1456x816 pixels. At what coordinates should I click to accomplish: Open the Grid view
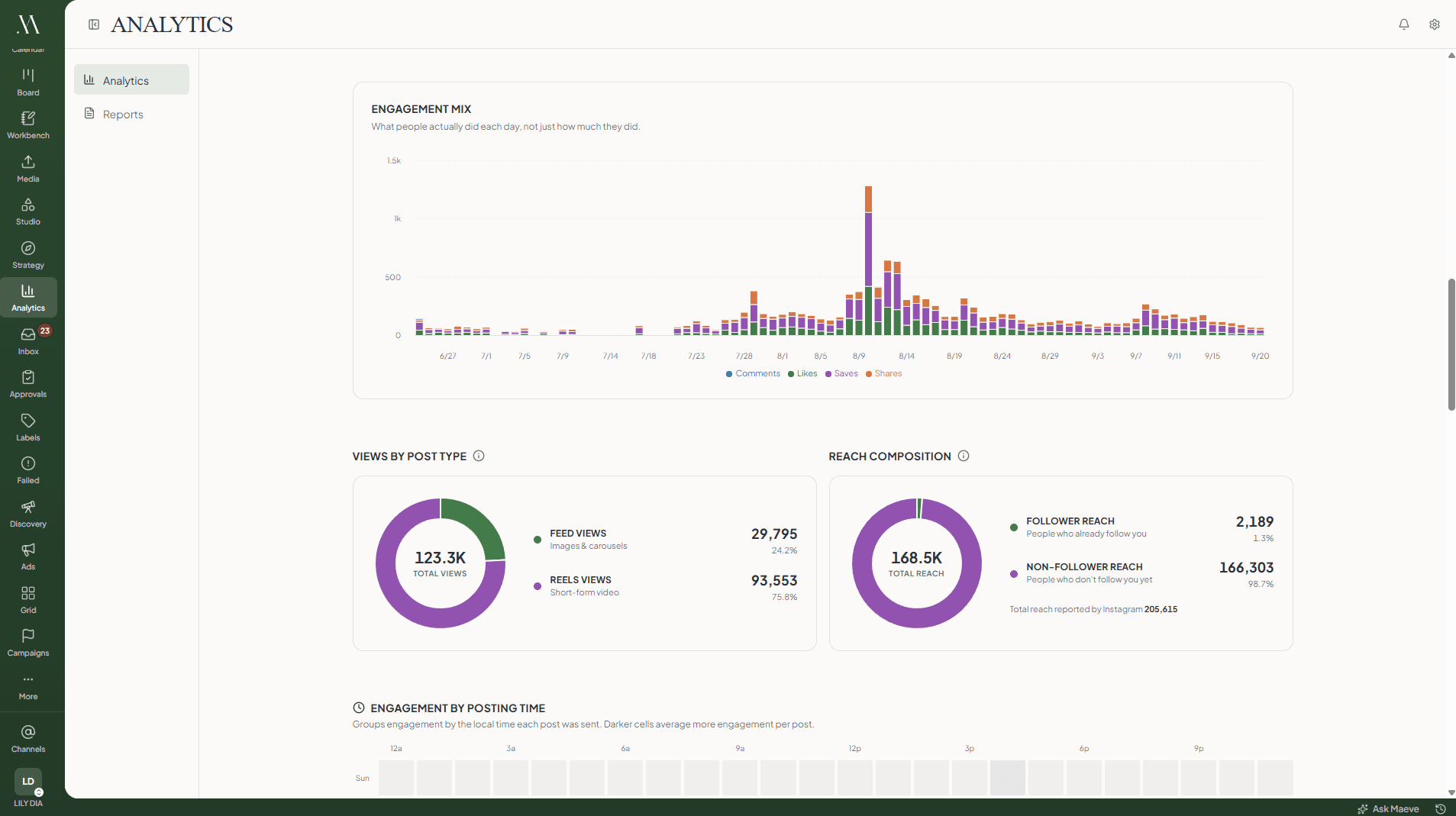click(x=28, y=600)
